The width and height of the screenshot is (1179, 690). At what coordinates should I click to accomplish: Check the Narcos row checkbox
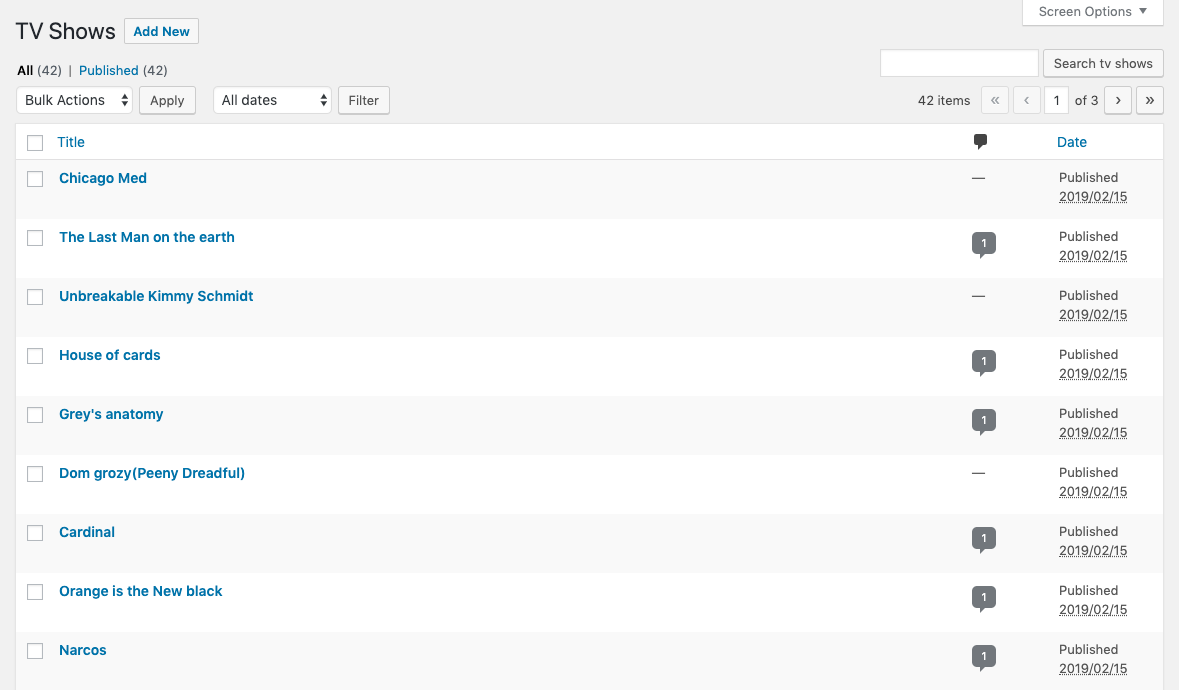[35, 651]
